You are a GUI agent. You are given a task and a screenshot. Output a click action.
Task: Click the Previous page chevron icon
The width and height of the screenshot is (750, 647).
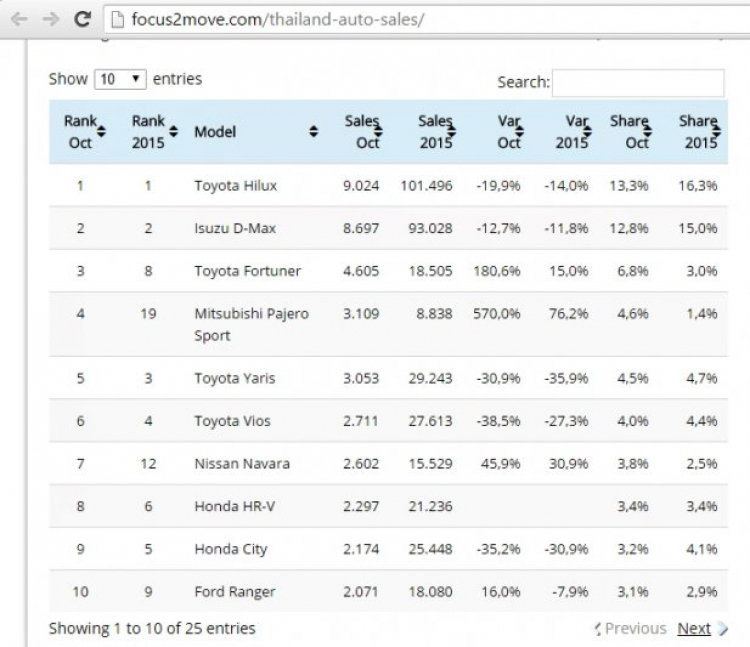[x=598, y=629]
